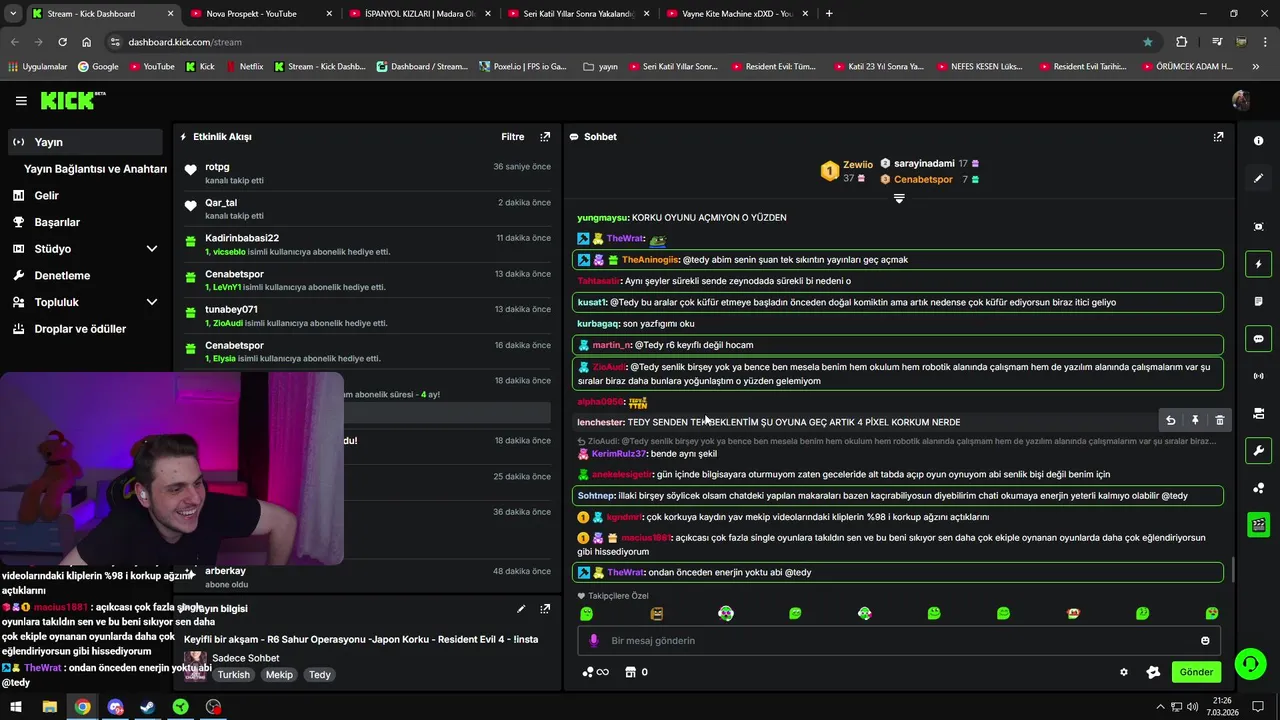
Task: Open the Windows Start menu
Action: pos(16,707)
